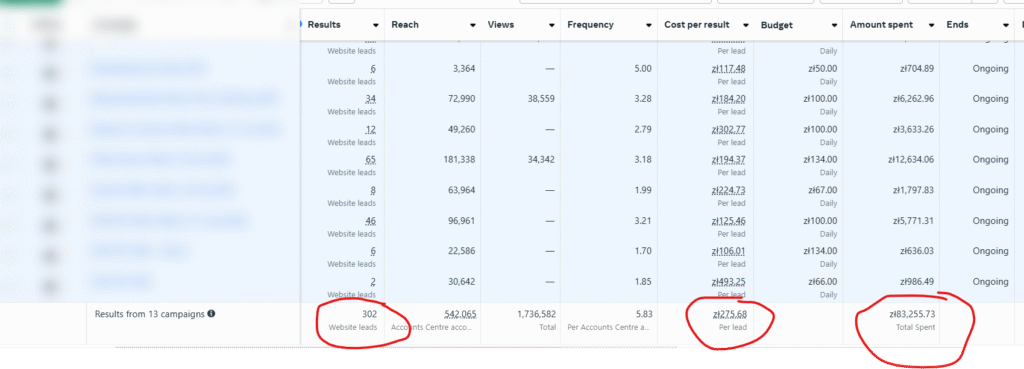Select the Results value 65

pos(370,159)
